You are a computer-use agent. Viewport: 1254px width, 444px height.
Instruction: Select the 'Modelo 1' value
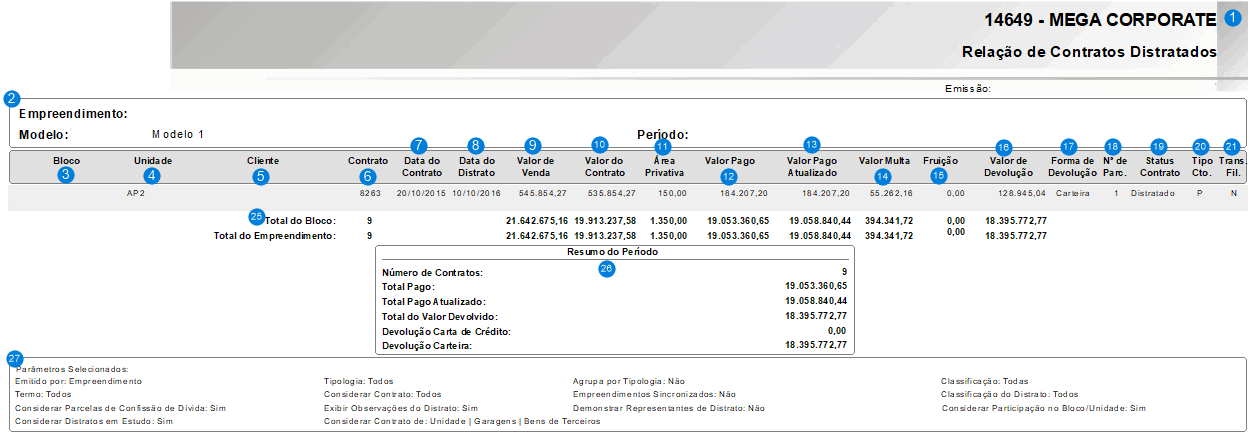pos(178,133)
